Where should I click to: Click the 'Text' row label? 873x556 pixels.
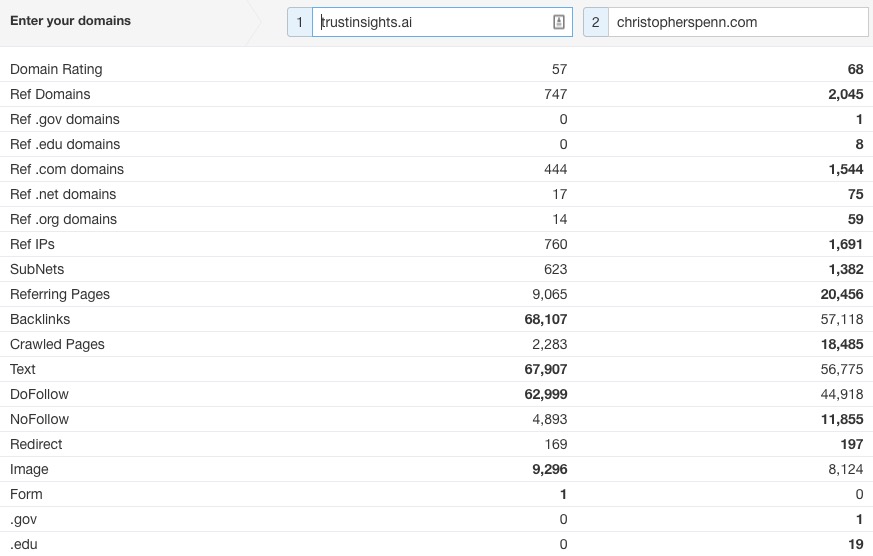(22, 370)
